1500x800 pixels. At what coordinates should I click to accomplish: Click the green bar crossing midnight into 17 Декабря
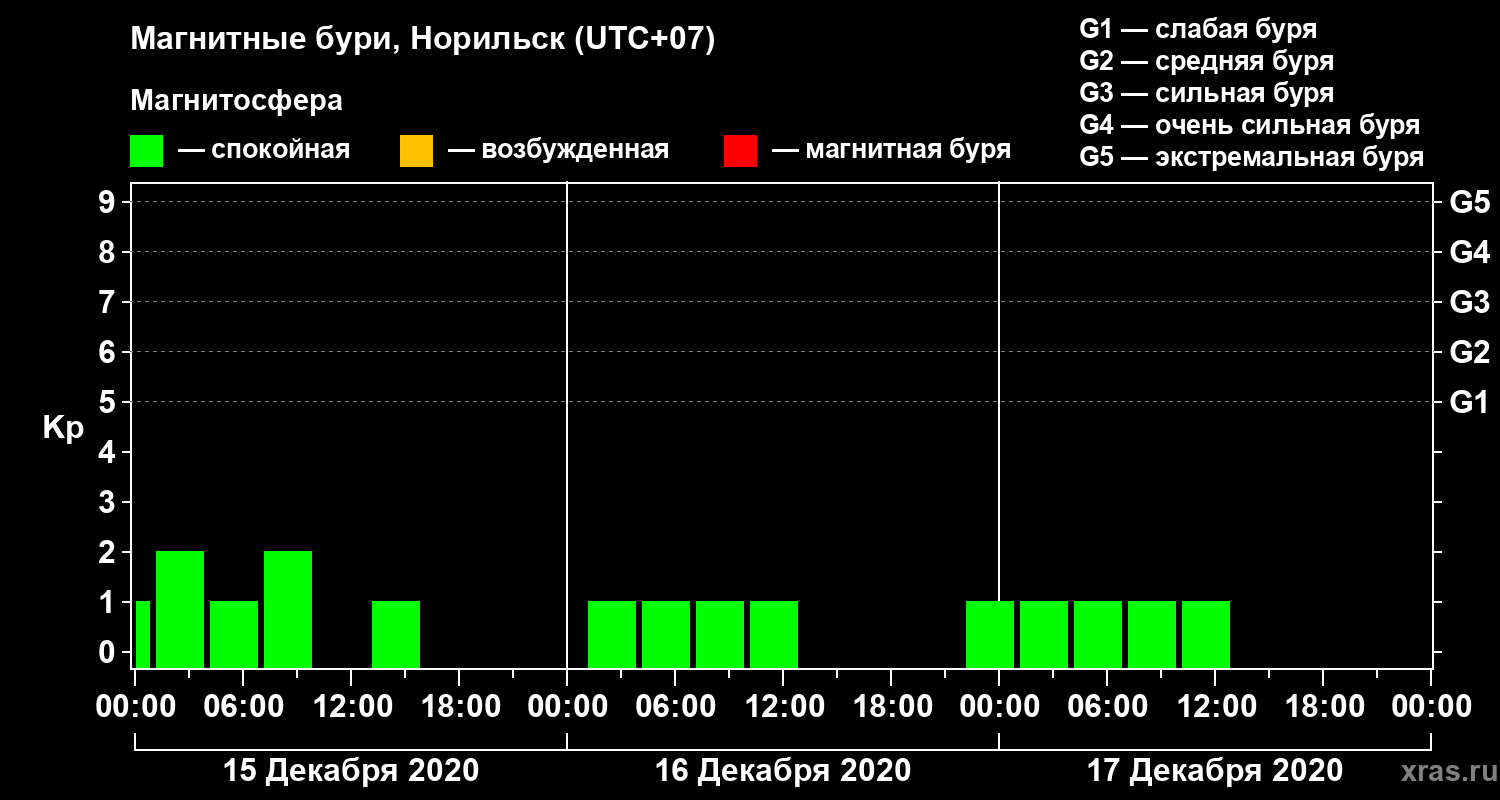point(990,634)
